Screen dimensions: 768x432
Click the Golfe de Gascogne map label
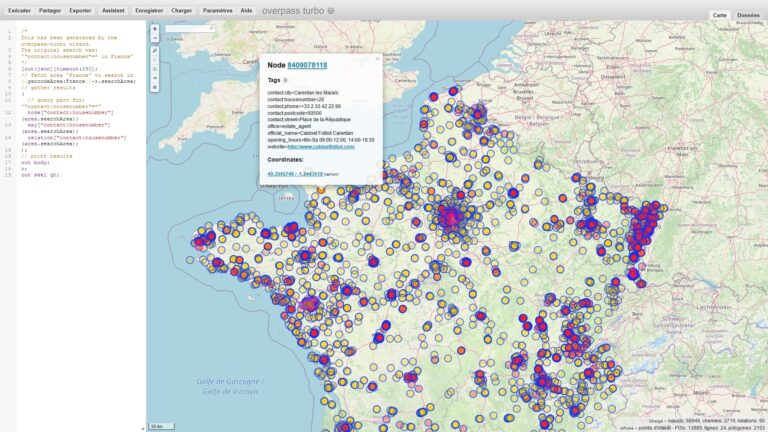tap(230, 386)
